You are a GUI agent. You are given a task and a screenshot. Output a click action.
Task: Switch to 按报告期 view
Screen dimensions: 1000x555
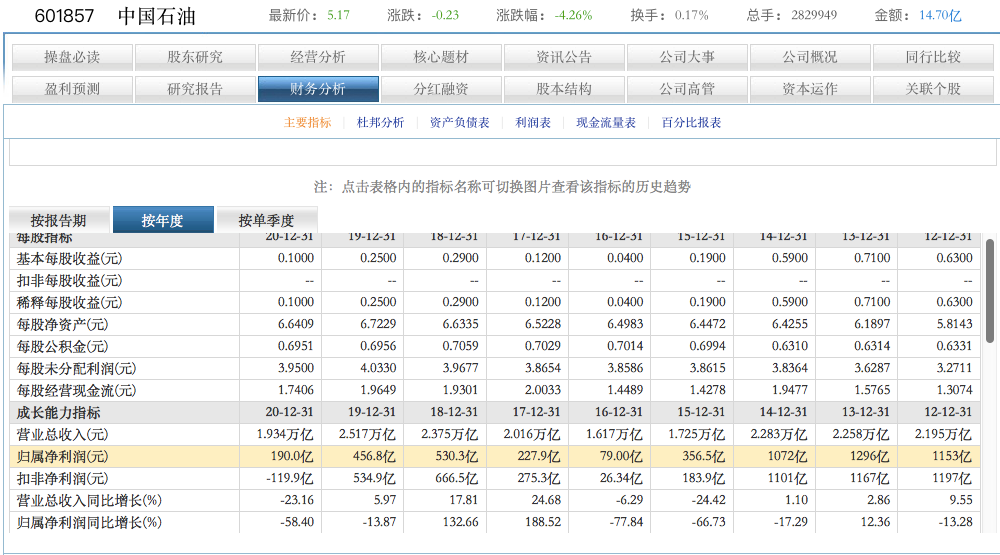click(x=59, y=220)
